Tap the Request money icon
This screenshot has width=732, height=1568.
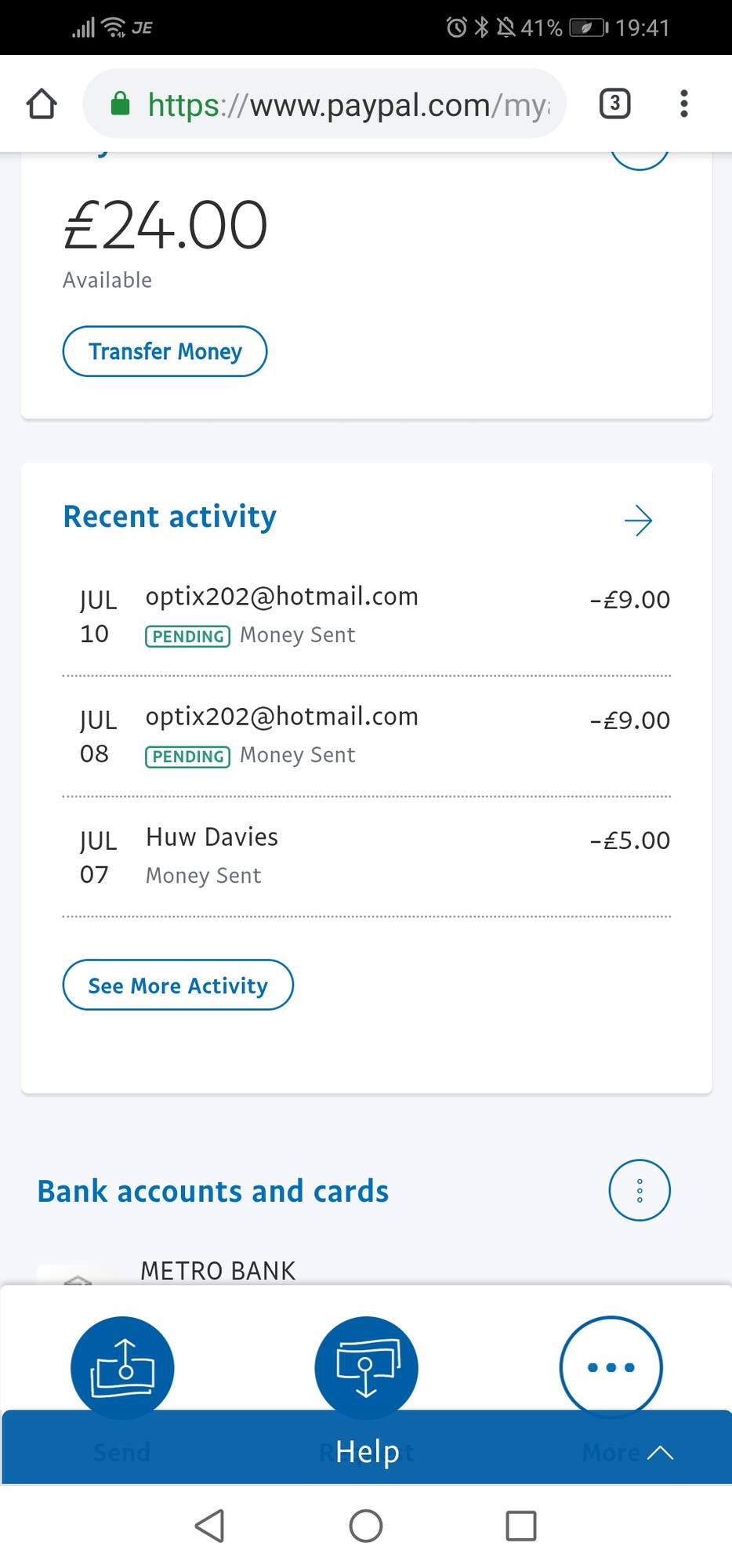point(366,1367)
